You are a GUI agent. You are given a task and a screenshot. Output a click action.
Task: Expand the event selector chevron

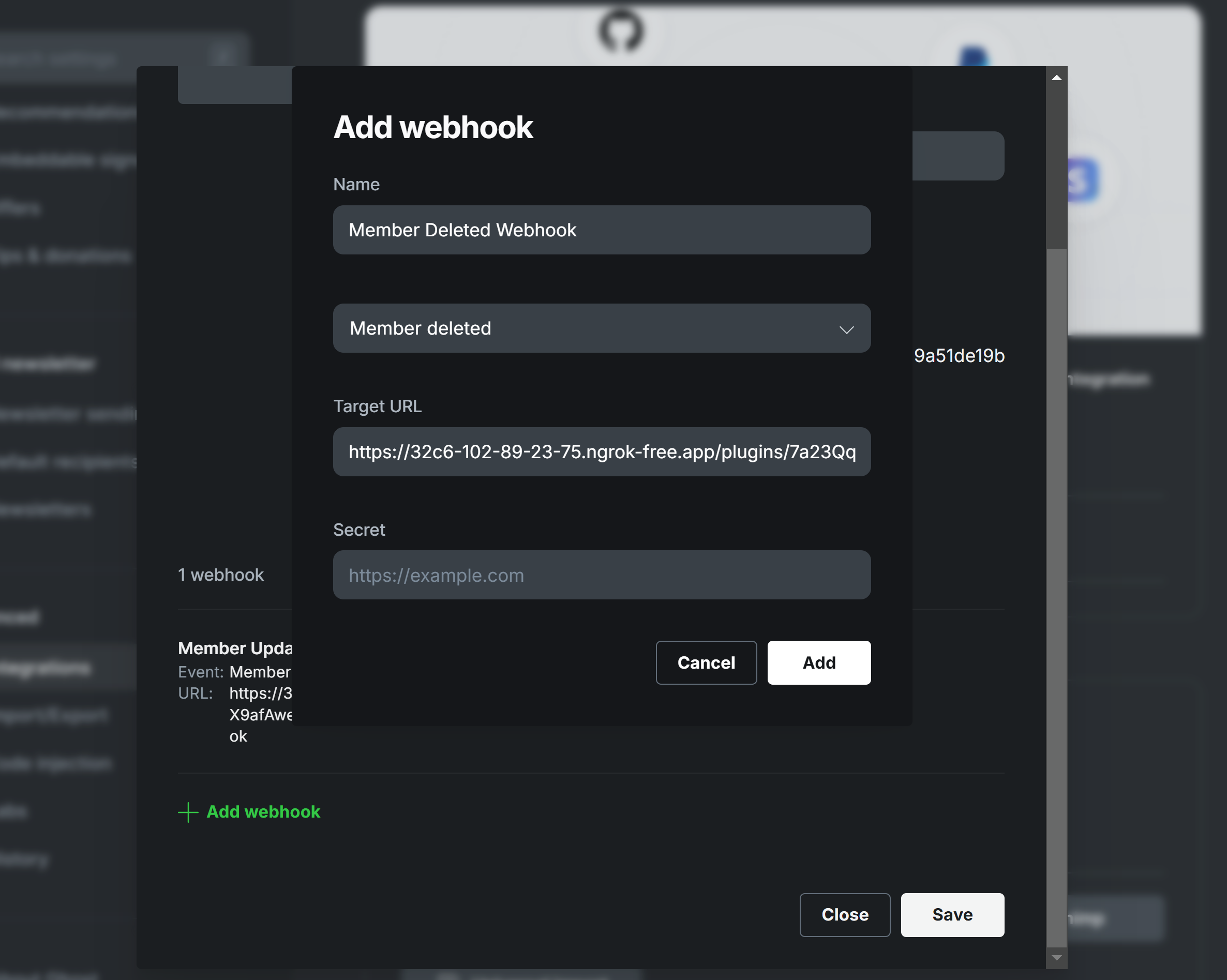(x=847, y=329)
